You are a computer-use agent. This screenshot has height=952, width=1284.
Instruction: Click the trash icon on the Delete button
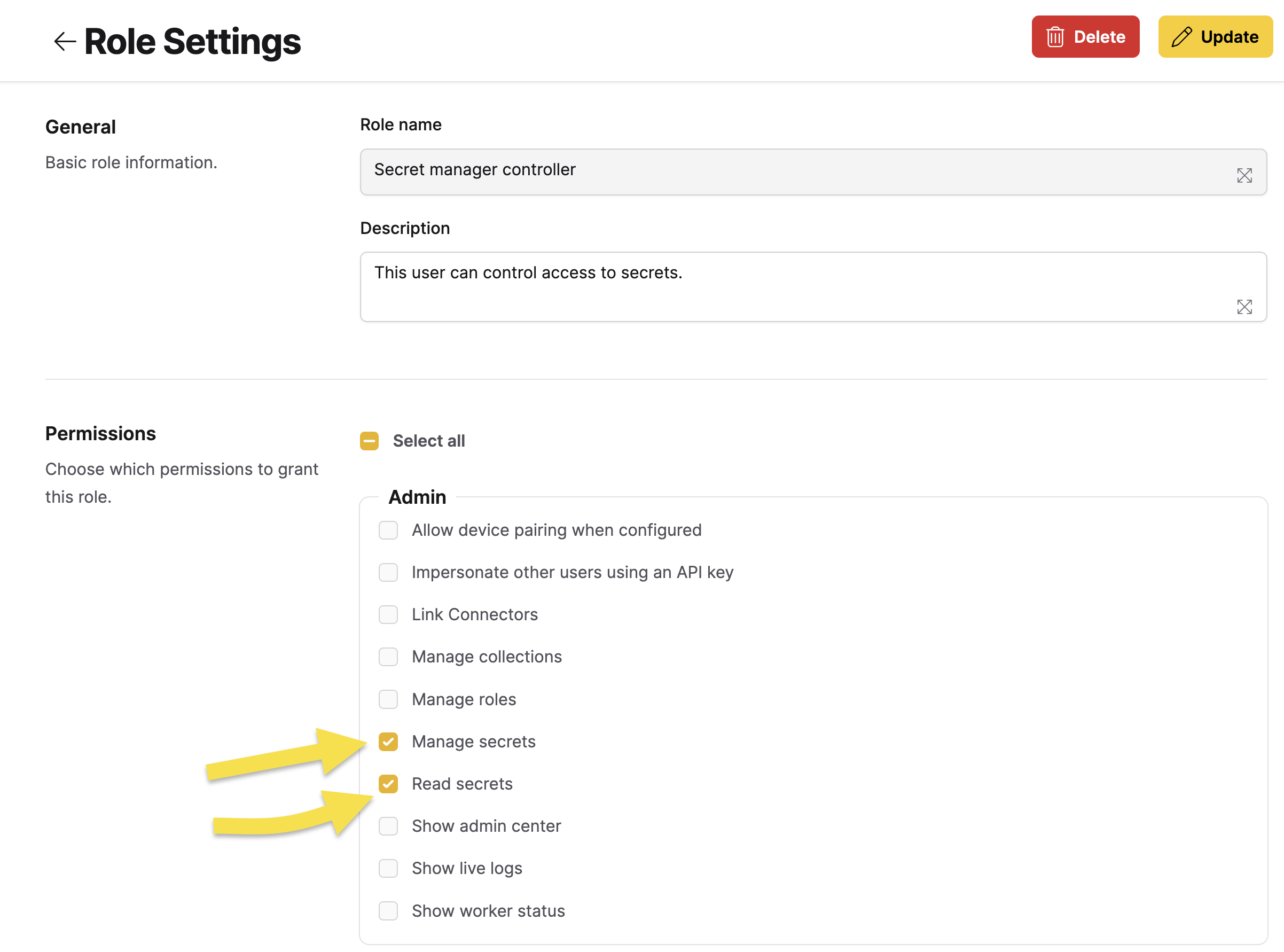(x=1055, y=37)
